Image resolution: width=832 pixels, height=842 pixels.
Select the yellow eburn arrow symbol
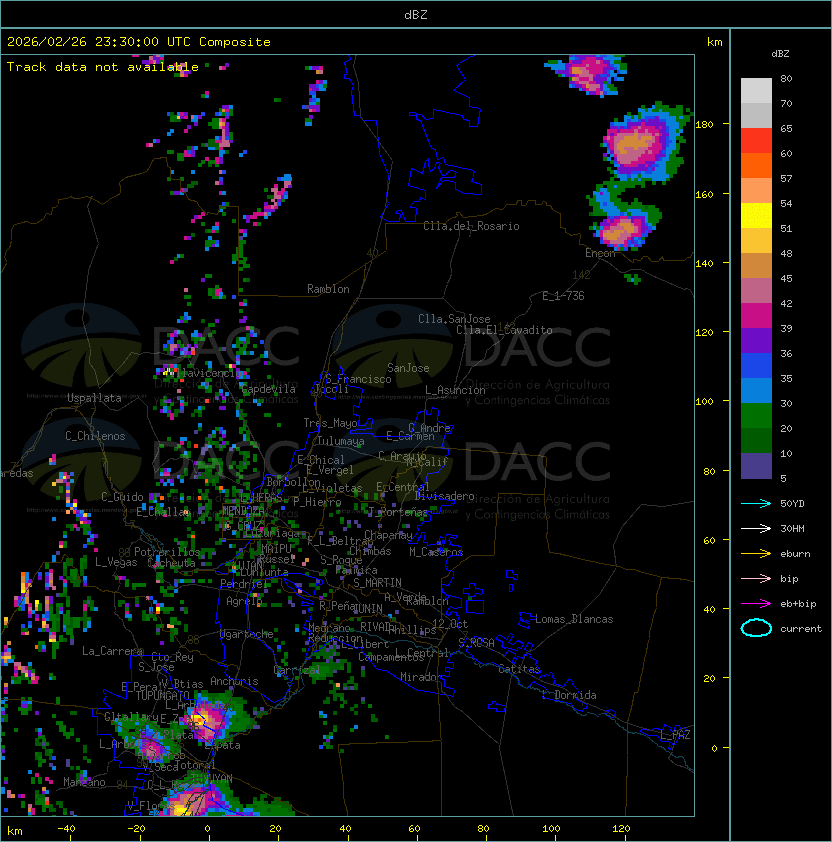[x=756, y=554]
